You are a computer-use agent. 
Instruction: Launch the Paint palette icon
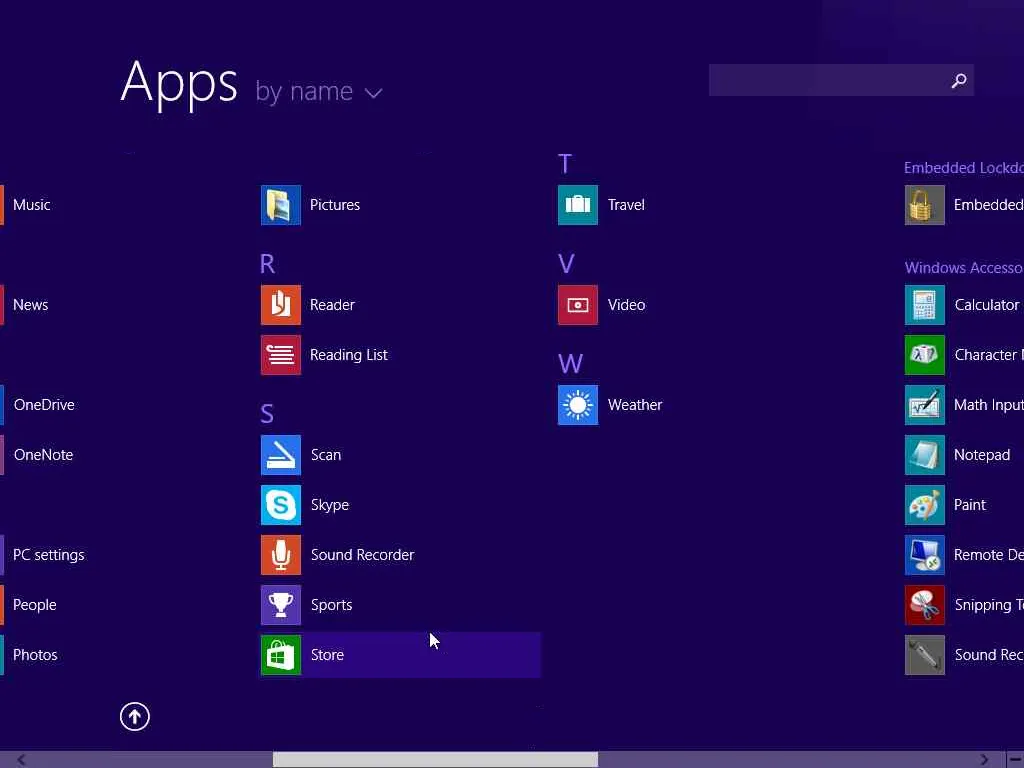point(925,505)
